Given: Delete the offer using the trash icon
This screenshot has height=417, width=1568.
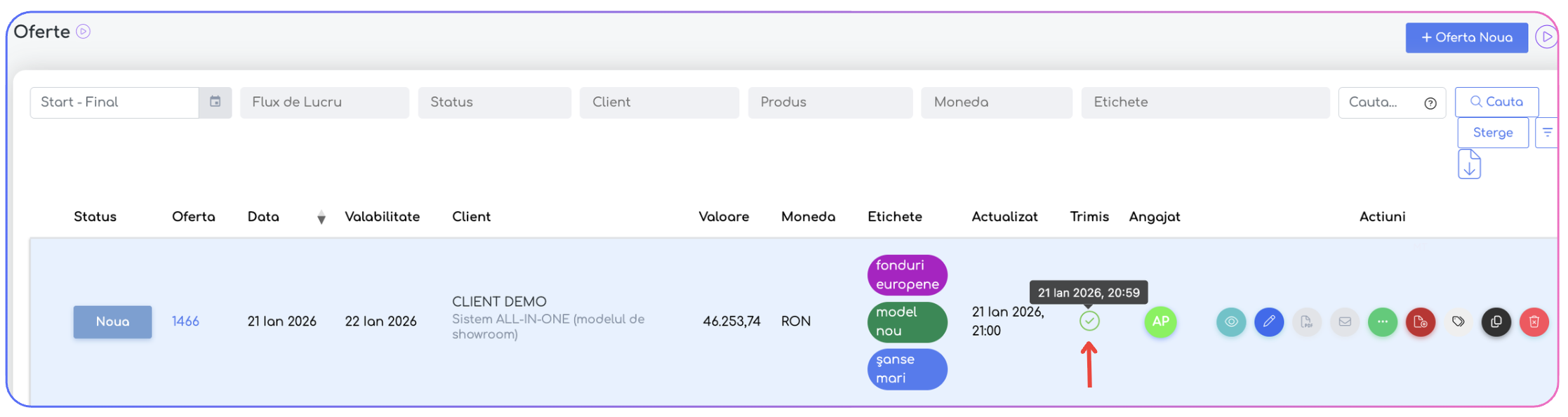Looking at the screenshot, I should 1534,322.
